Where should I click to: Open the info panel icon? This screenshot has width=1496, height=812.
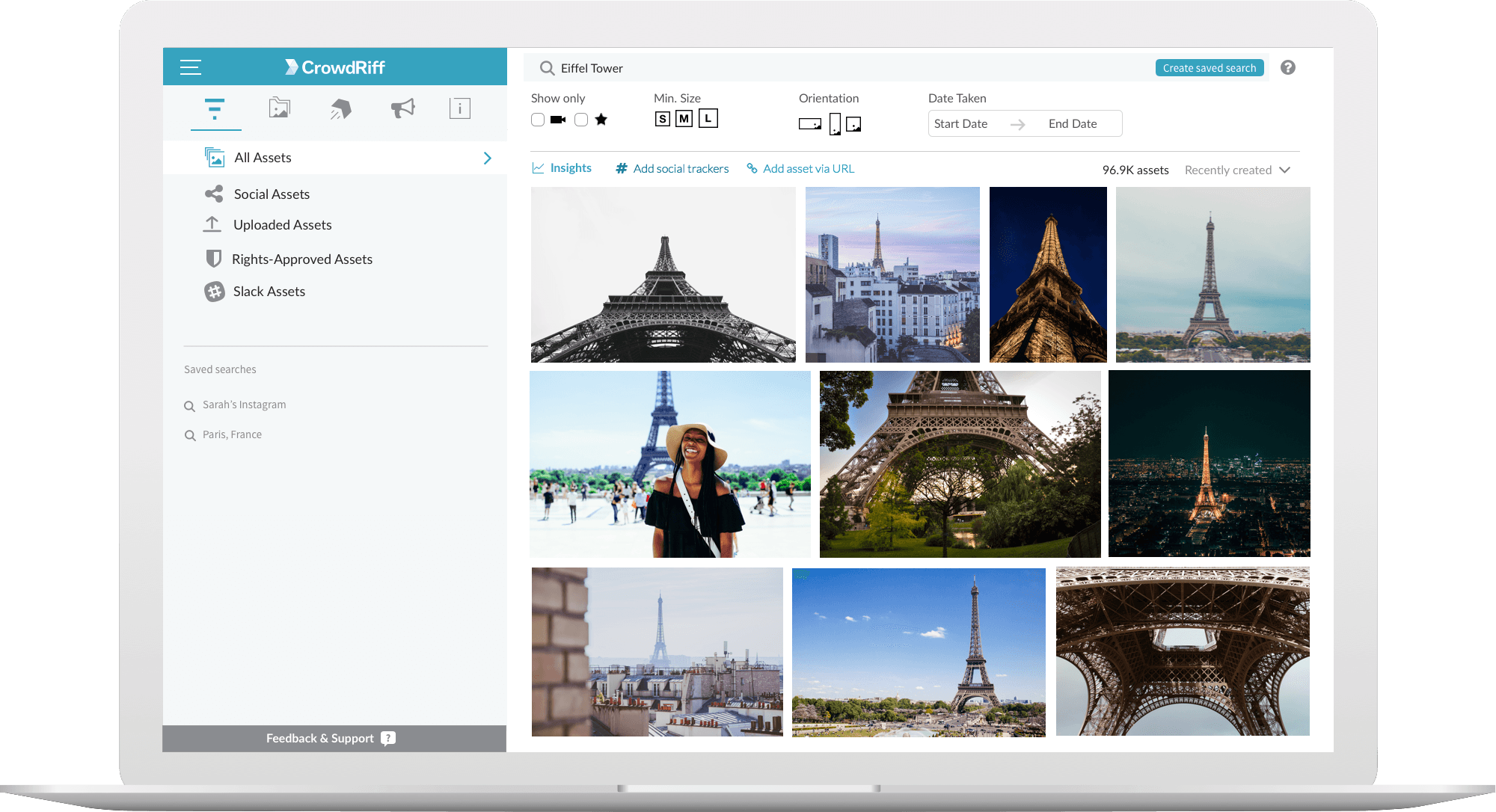coord(460,108)
